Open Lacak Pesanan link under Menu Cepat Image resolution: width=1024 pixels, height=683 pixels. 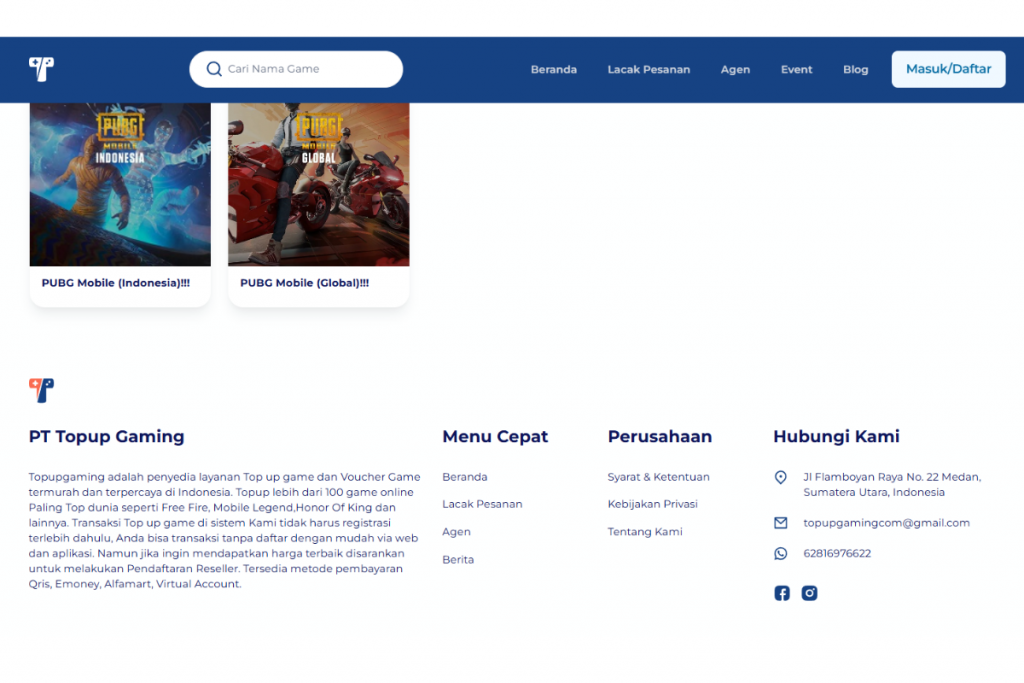pyautogui.click(x=482, y=504)
